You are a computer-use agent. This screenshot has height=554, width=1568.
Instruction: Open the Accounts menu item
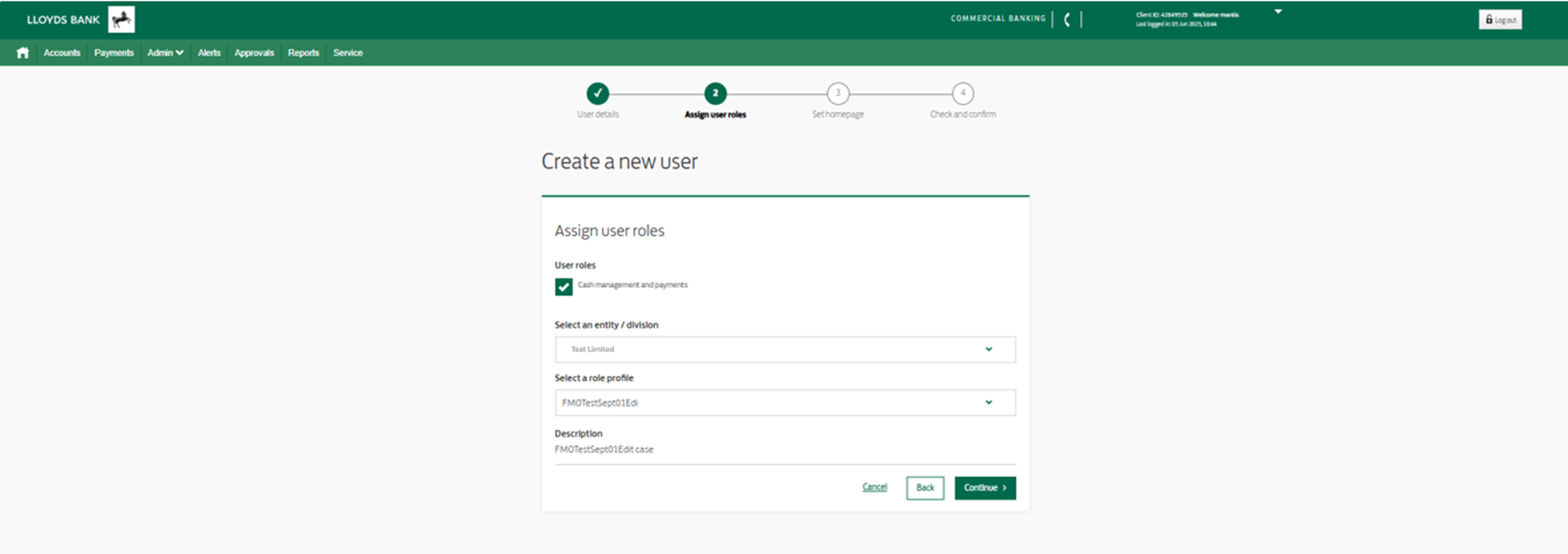tap(61, 53)
